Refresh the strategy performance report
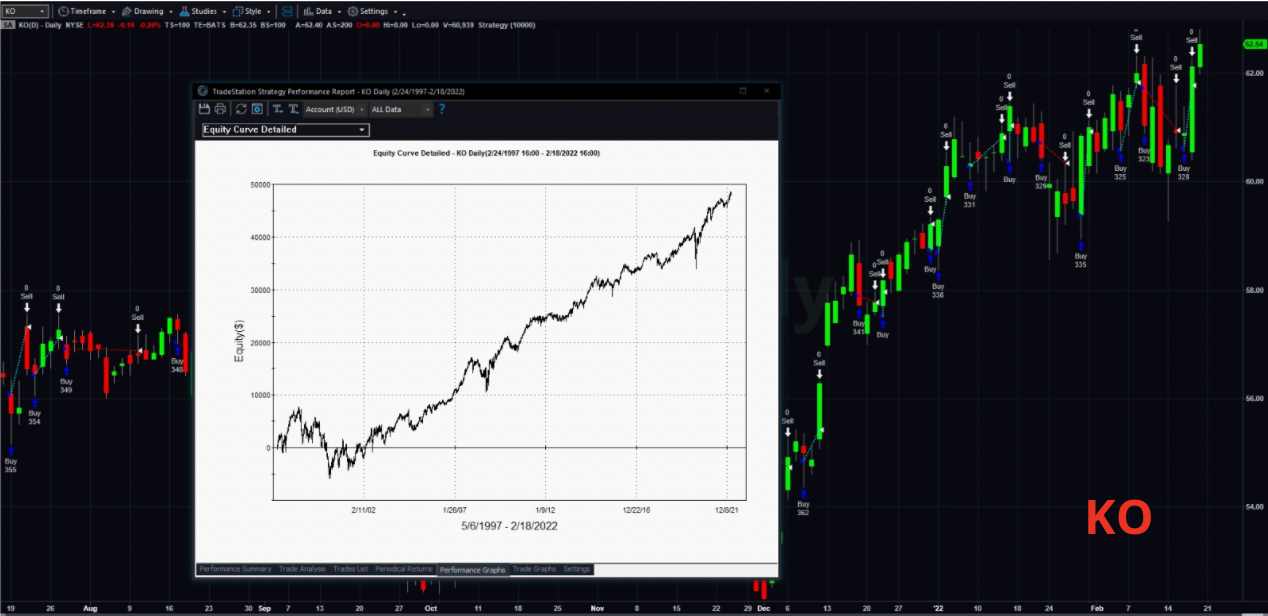The image size is (1268, 616). point(241,109)
